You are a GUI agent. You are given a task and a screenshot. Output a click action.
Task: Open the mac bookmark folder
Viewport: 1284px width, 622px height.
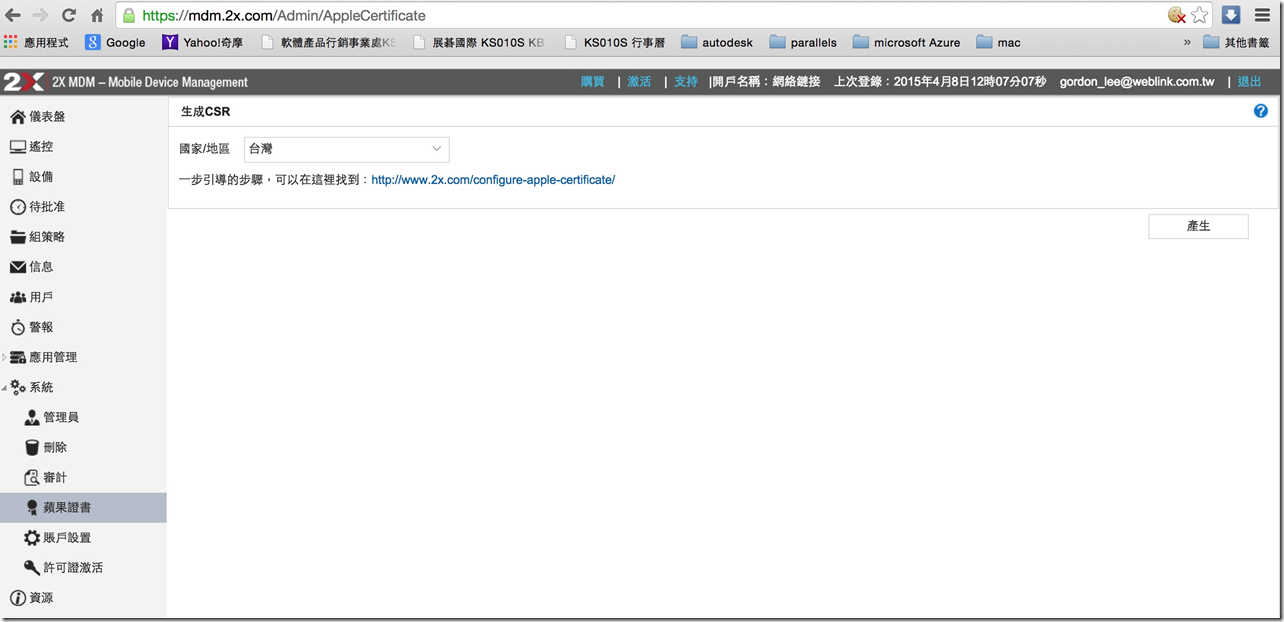998,43
